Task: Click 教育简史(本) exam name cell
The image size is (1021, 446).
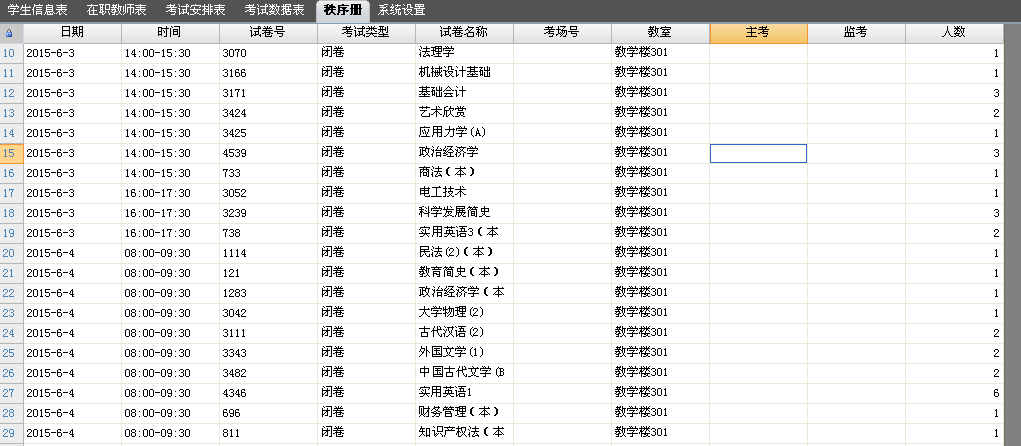Action: coord(464,273)
